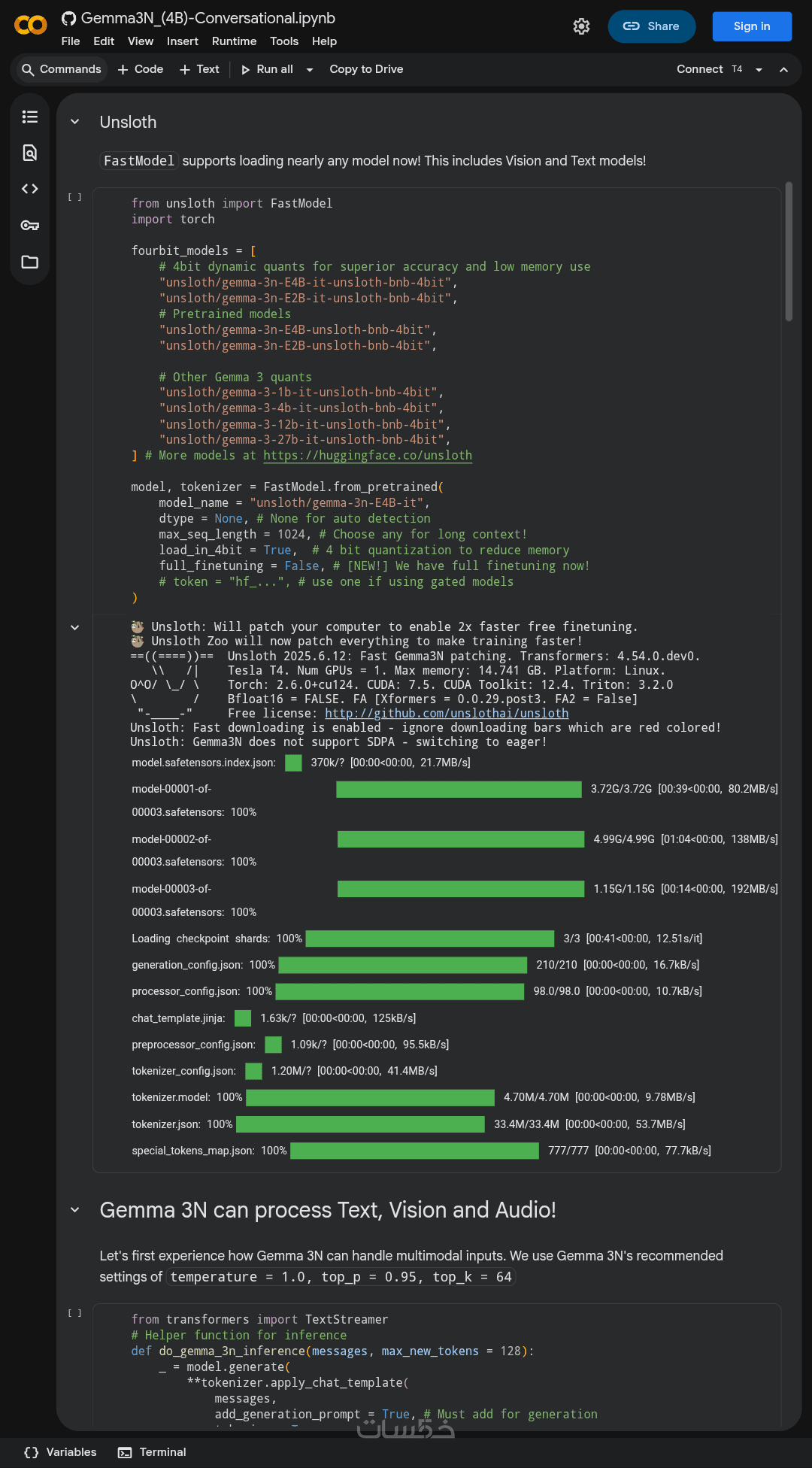The height and width of the screenshot is (1468, 812).
Task: Expand the Connect options dropdown
Action: (x=759, y=70)
